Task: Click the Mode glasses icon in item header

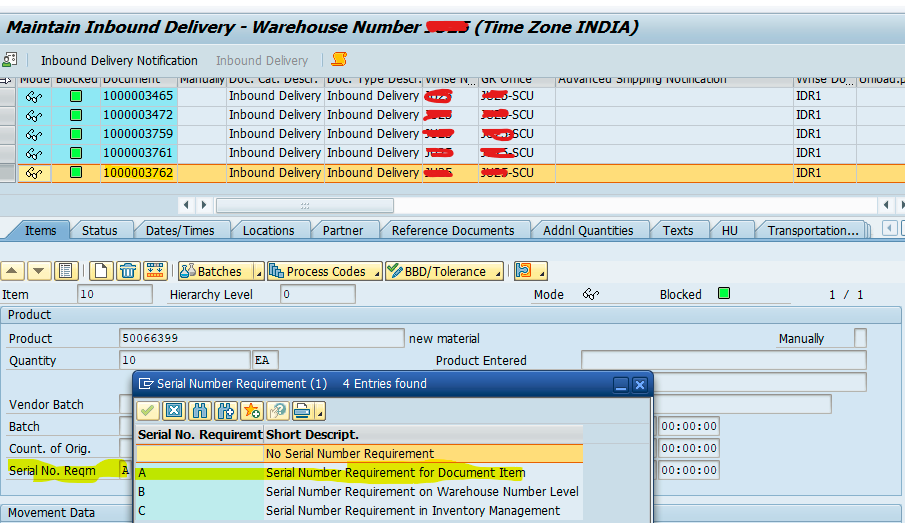Action: (590, 294)
